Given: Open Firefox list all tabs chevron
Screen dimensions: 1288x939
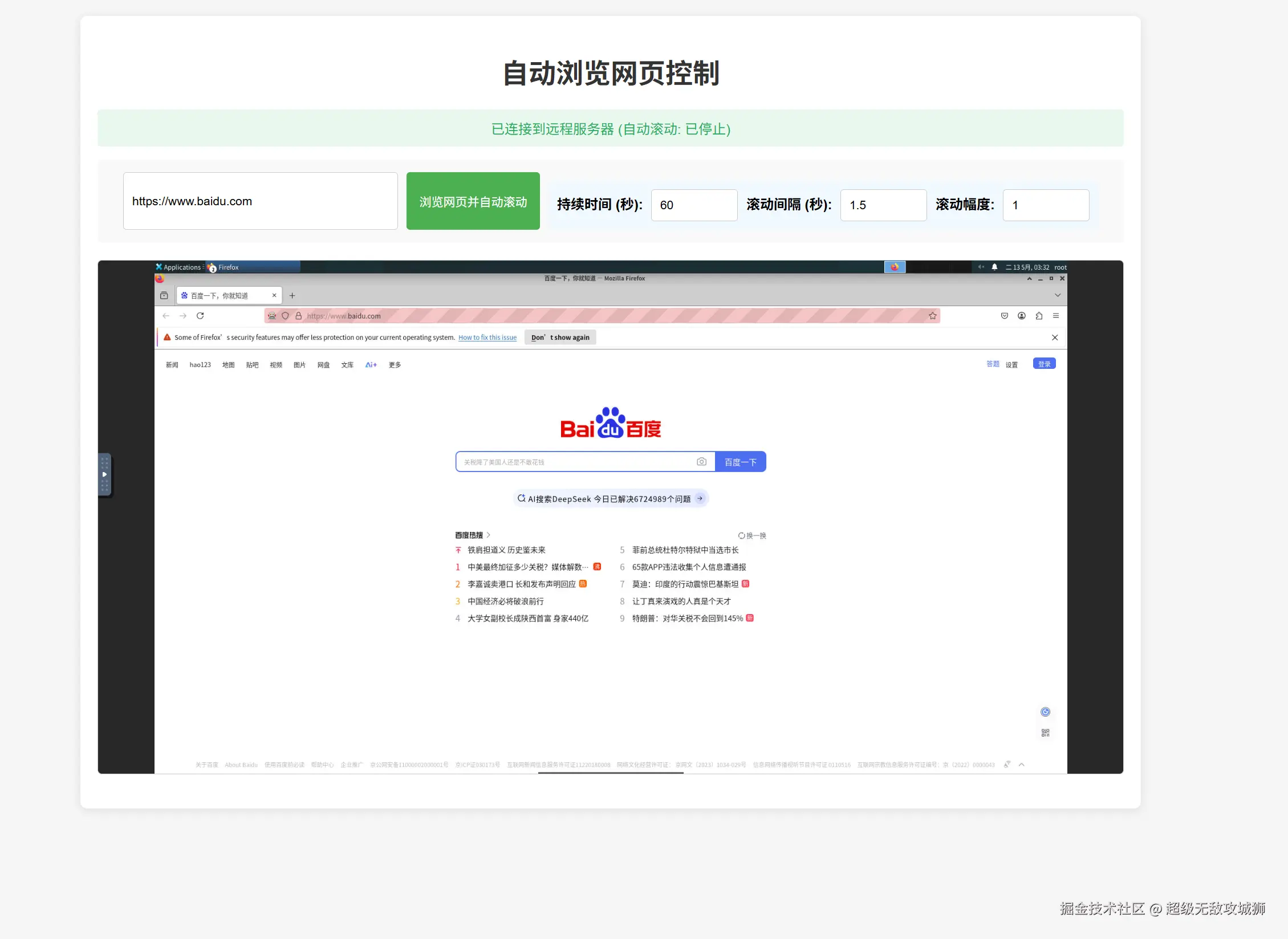Looking at the screenshot, I should (x=1058, y=295).
